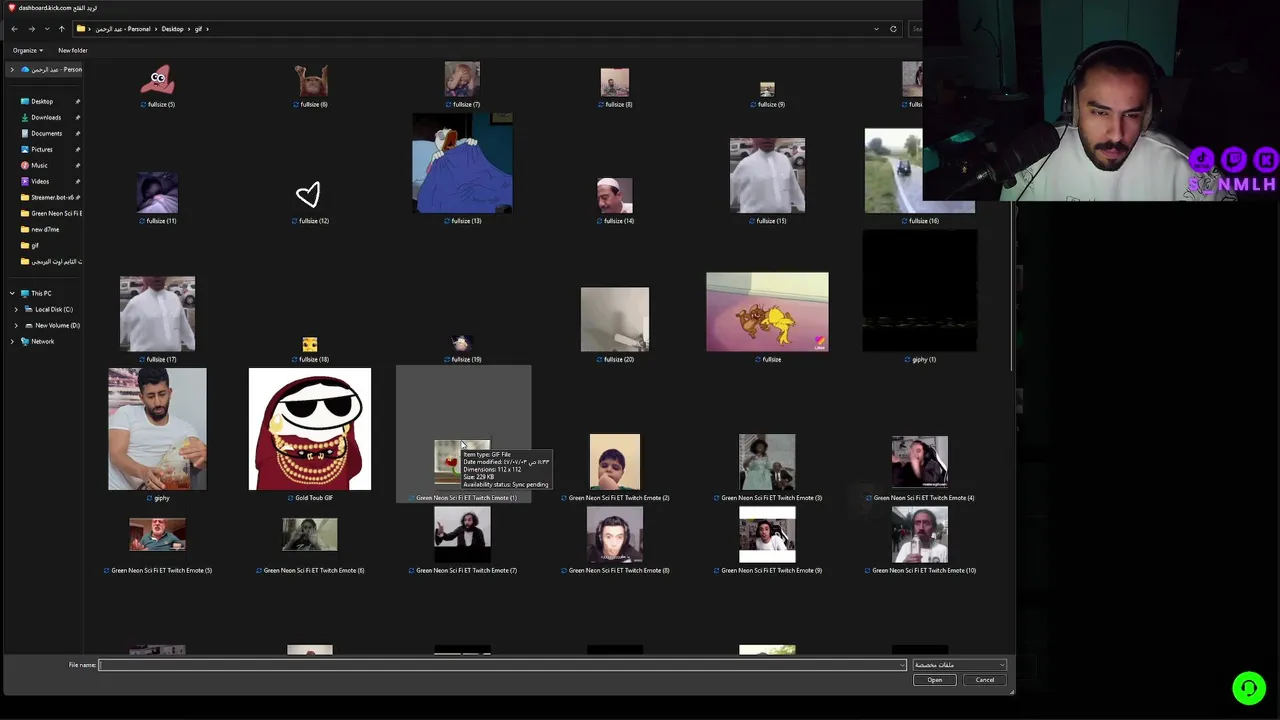Select the fullsize (6) gif thumbnail
The height and width of the screenshot is (720, 1280).
coord(310,81)
